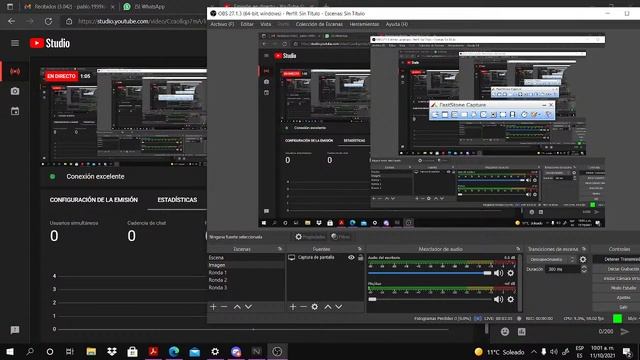Undock the Fuentes panel

coord(360,249)
